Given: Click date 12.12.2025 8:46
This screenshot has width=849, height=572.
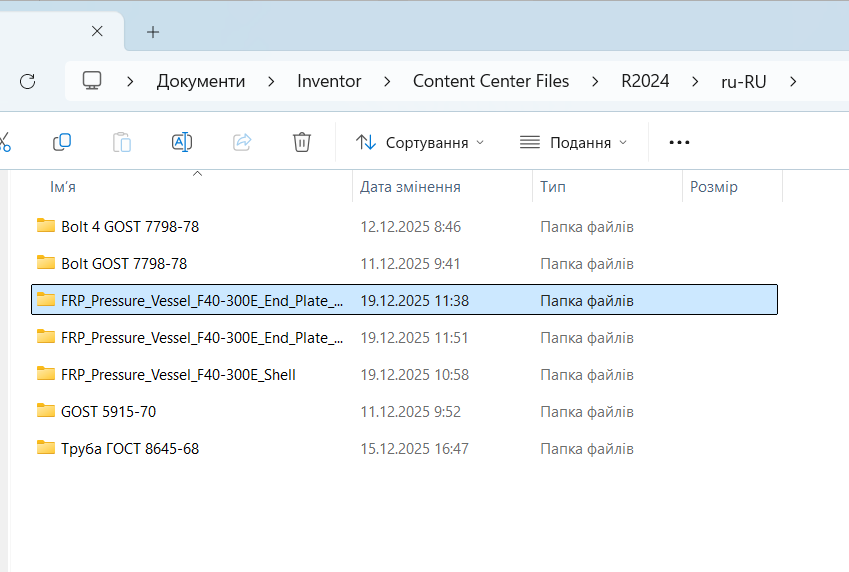Looking at the screenshot, I should [411, 226].
